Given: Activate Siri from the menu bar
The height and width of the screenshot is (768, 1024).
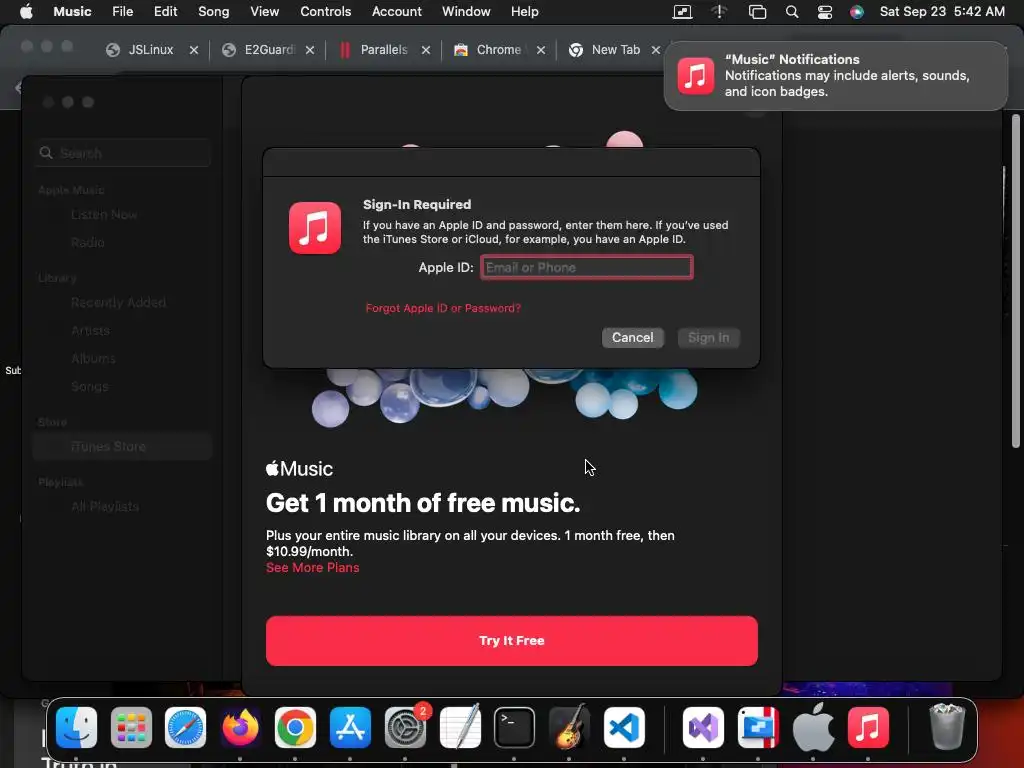Looking at the screenshot, I should pyautogui.click(x=857, y=12).
